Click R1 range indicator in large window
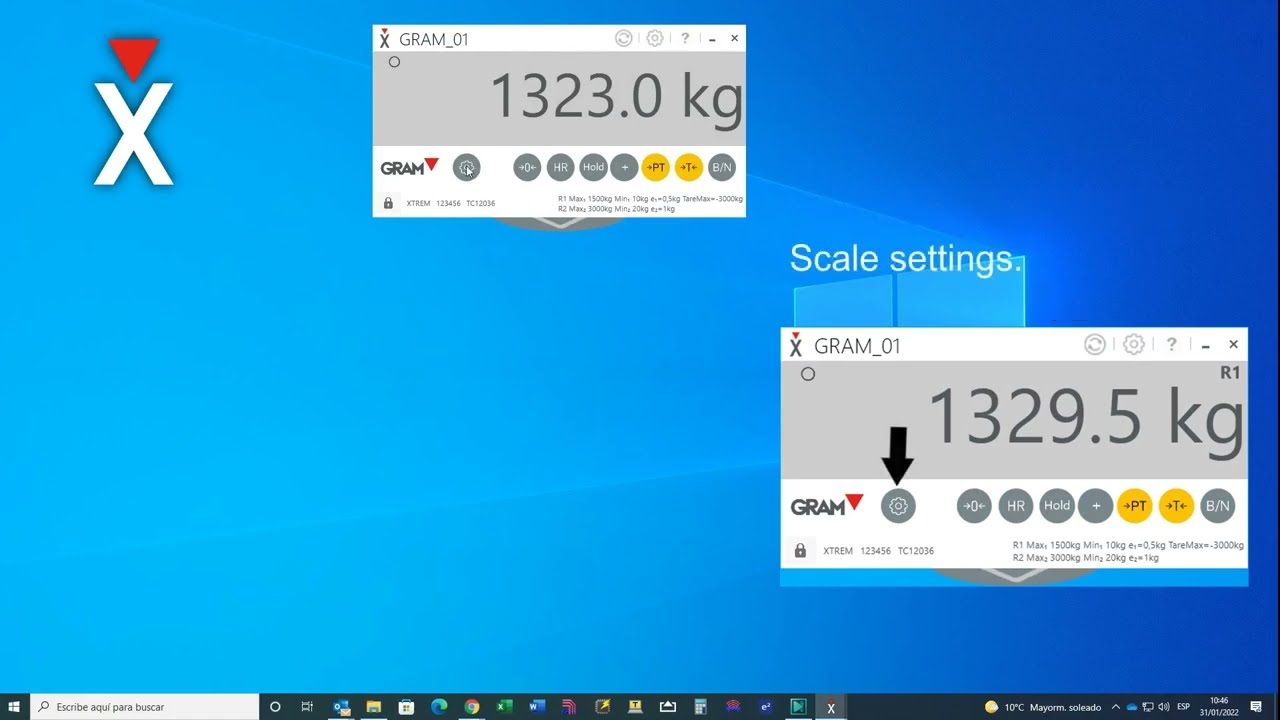The width and height of the screenshot is (1280, 720). 1230,373
